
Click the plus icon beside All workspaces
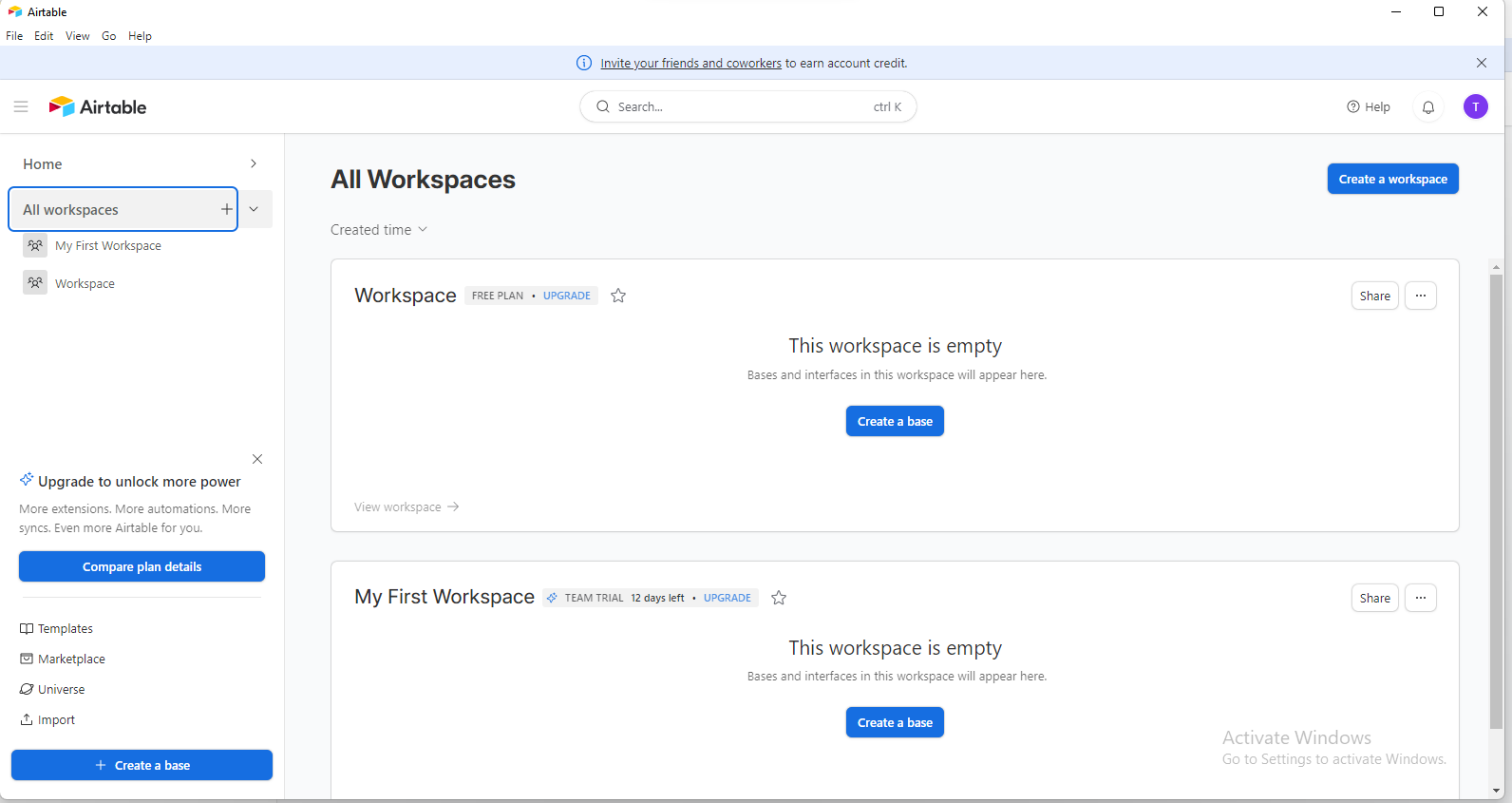pos(226,209)
